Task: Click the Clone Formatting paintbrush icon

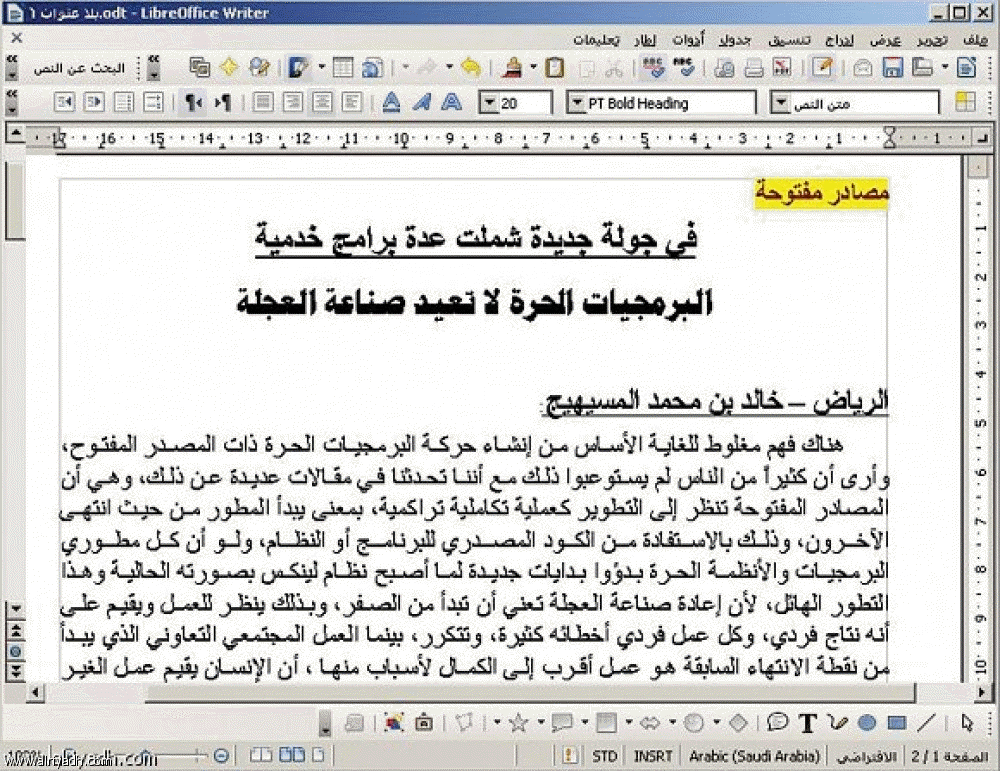Action: 512,68
